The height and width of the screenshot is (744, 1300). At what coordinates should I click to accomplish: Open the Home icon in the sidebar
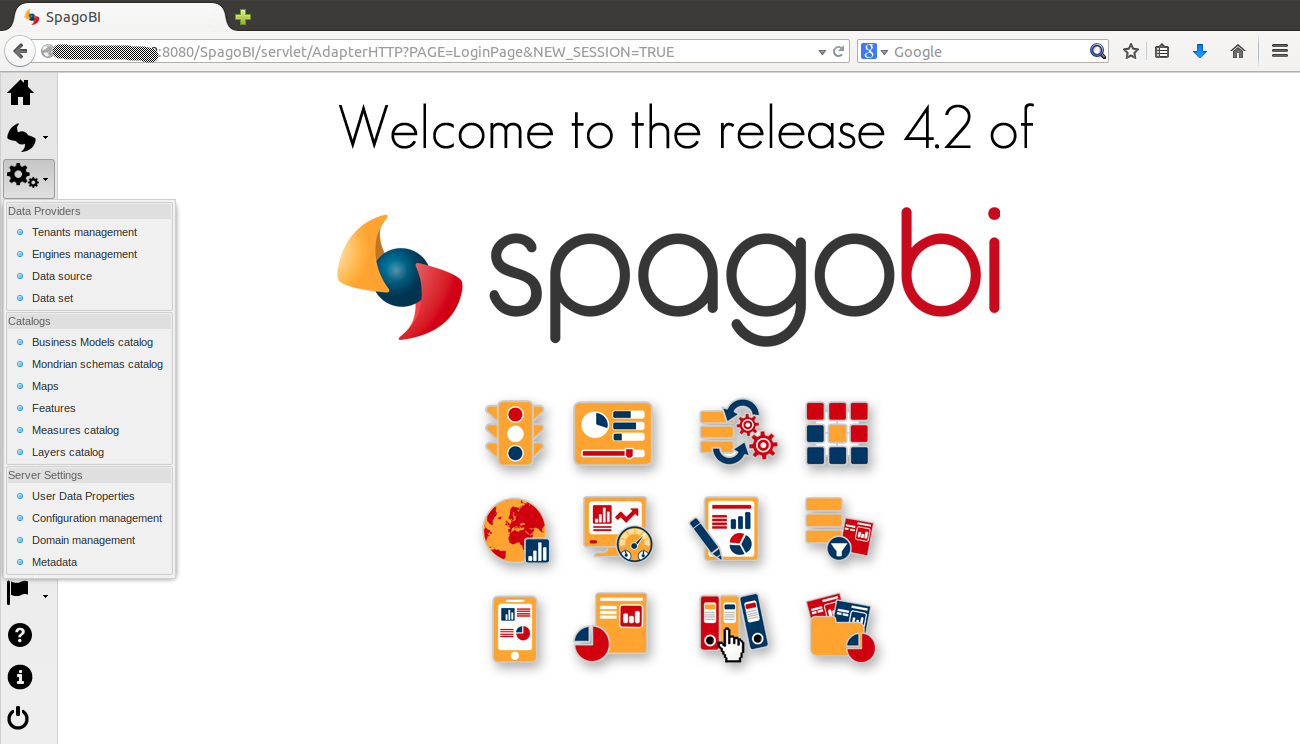21,94
